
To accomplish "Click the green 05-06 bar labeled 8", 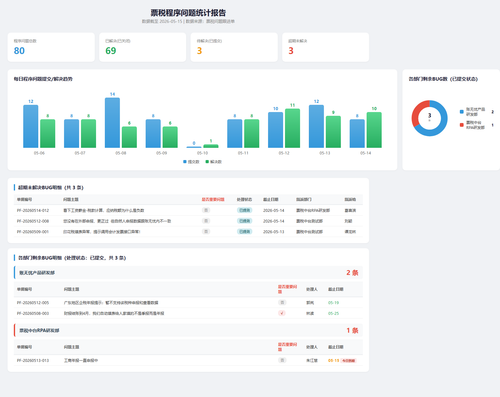I will pyautogui.click(x=48, y=133).
